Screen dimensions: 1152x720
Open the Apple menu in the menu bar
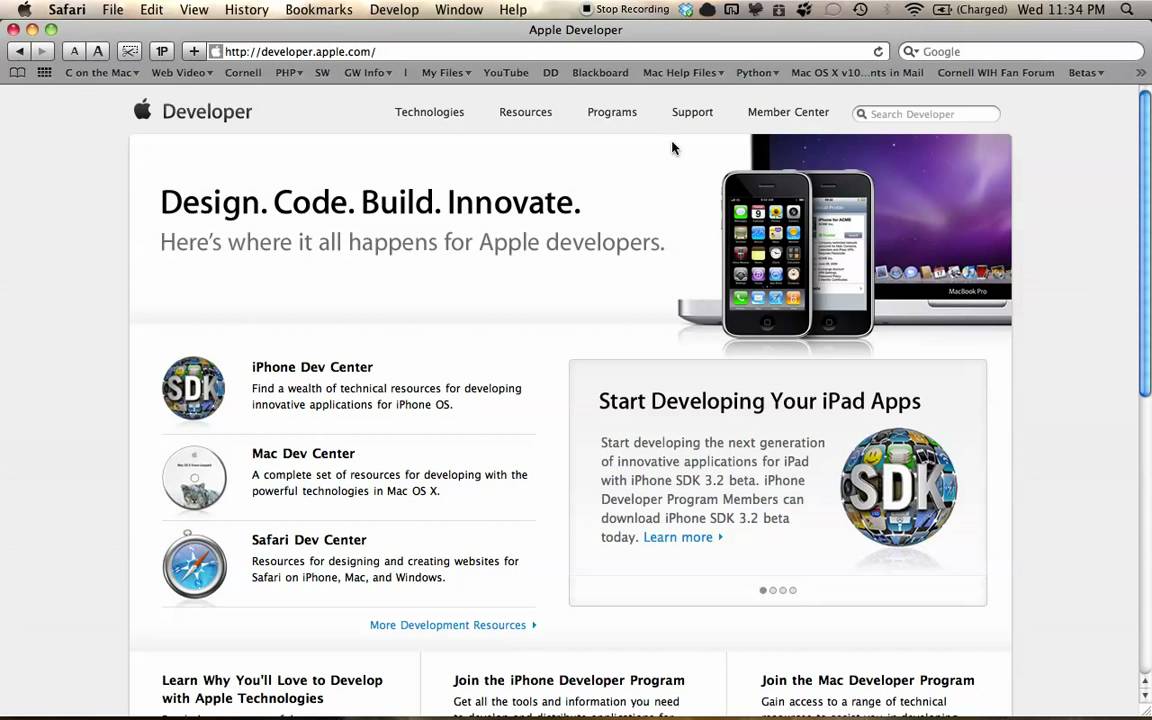[x=24, y=10]
